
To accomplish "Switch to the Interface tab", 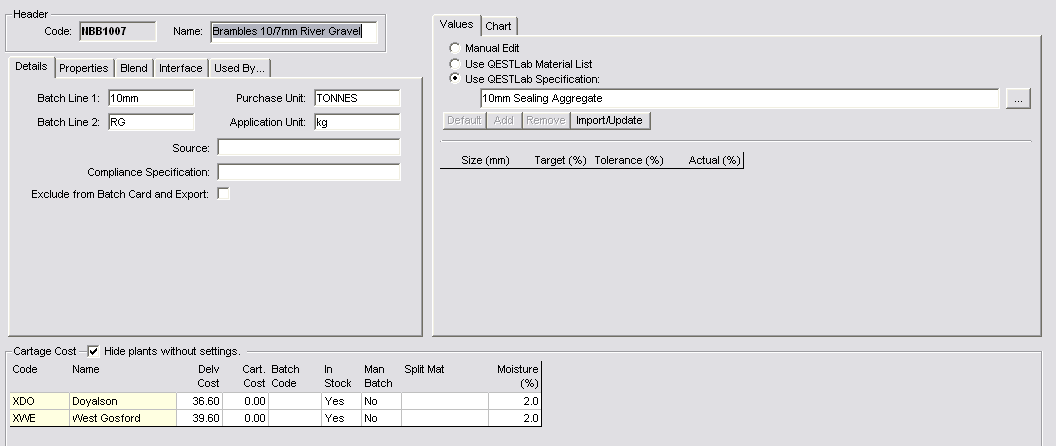I will [x=181, y=68].
